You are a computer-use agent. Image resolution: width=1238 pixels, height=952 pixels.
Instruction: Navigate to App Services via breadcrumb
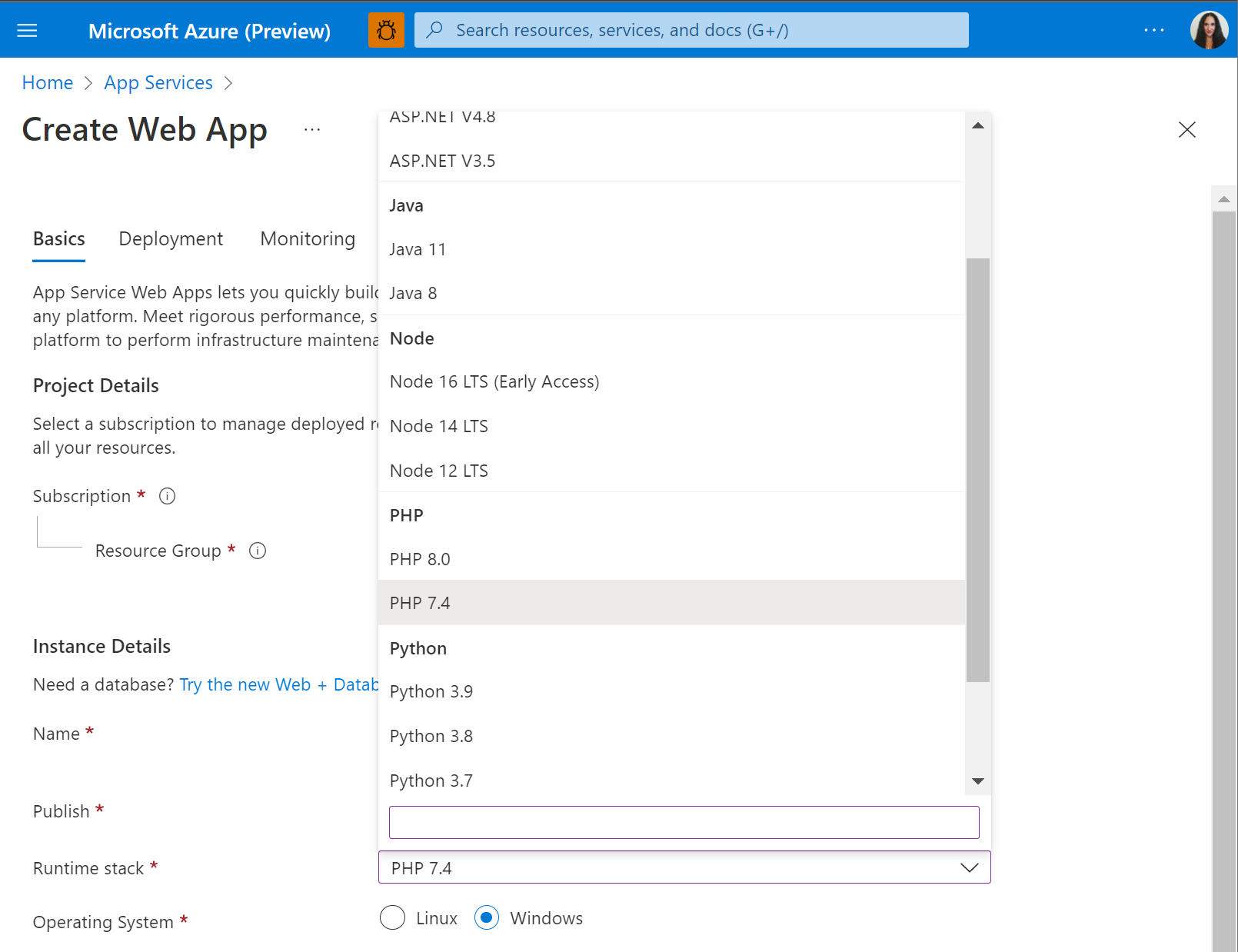click(x=158, y=82)
